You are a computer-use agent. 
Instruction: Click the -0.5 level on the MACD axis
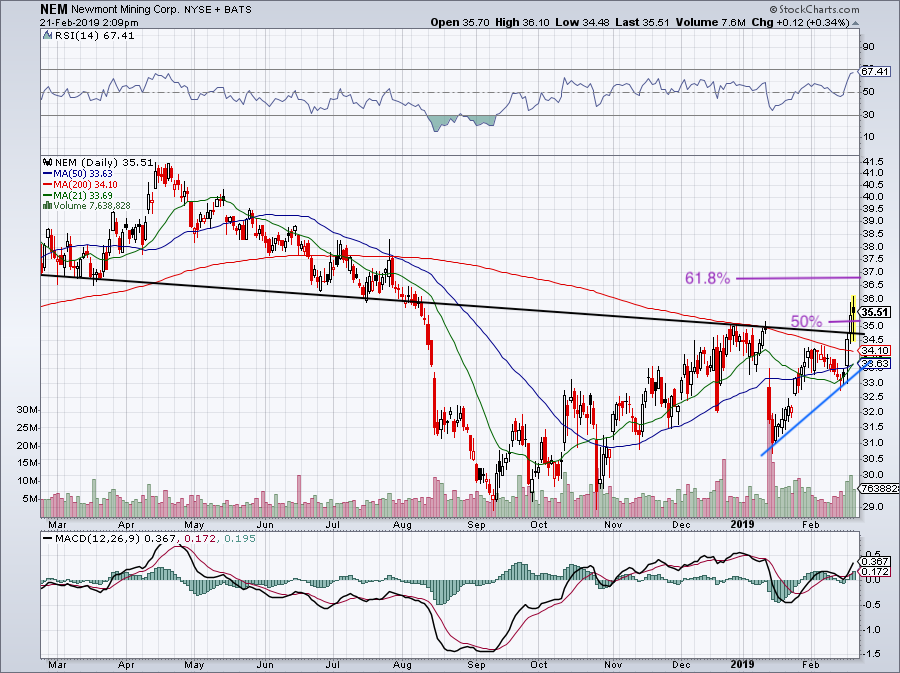(x=872, y=604)
